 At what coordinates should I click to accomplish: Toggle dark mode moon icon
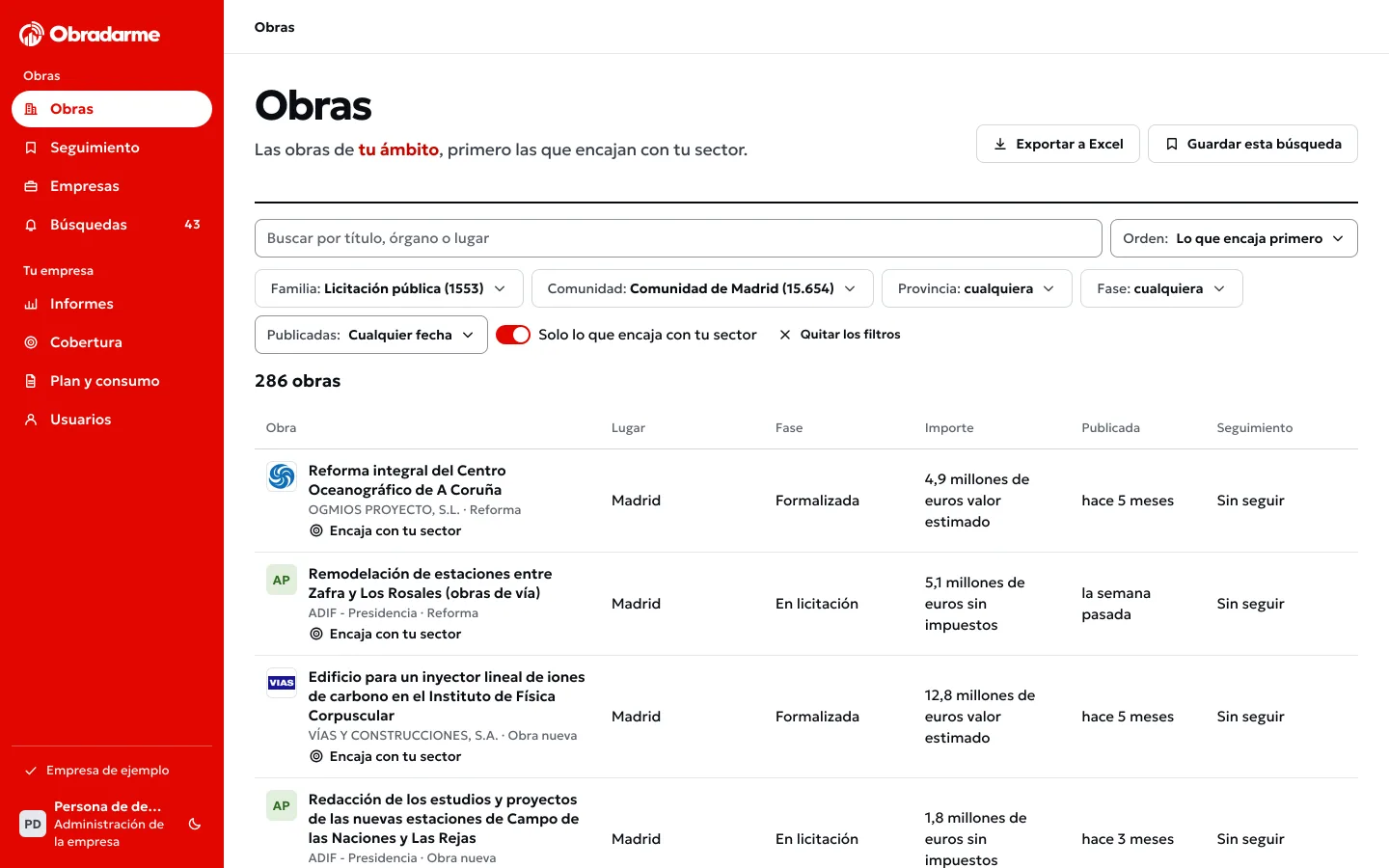(195, 825)
